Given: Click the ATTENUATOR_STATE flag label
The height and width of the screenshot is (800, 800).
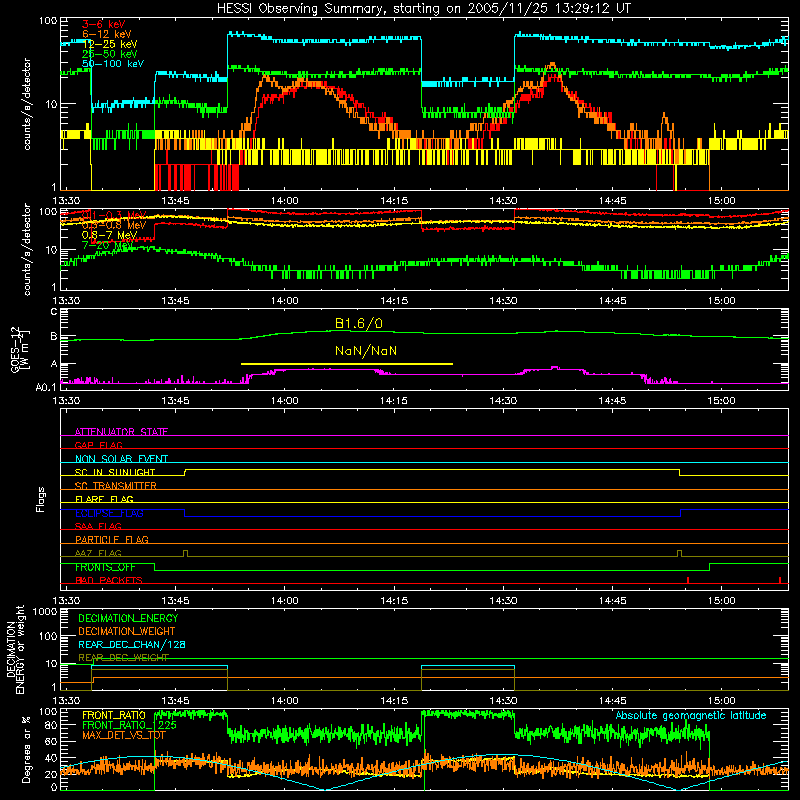Looking at the screenshot, I should tap(121, 432).
